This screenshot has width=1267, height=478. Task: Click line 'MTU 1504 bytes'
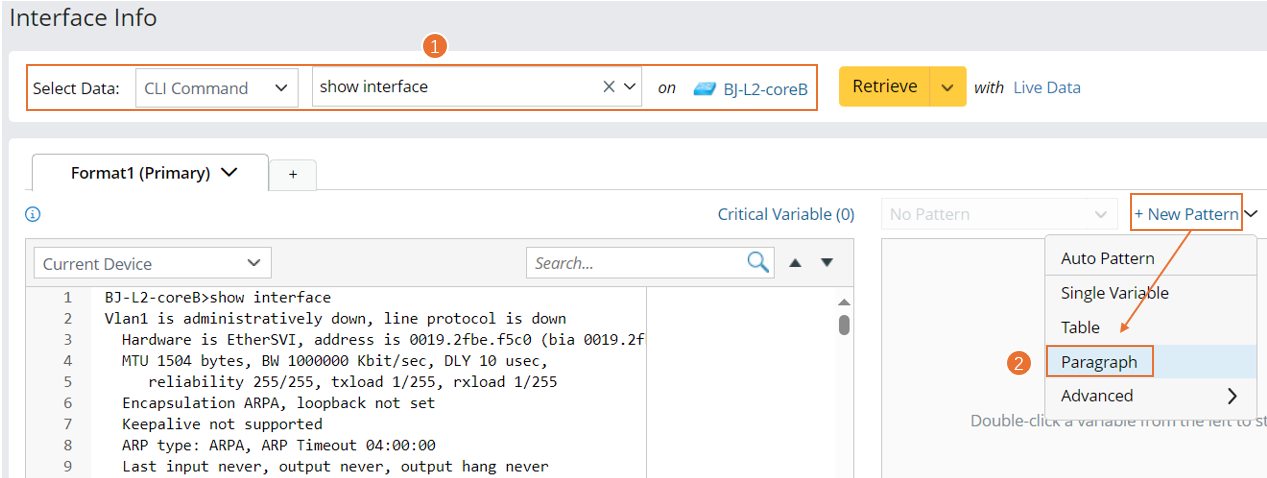(x=335, y=360)
